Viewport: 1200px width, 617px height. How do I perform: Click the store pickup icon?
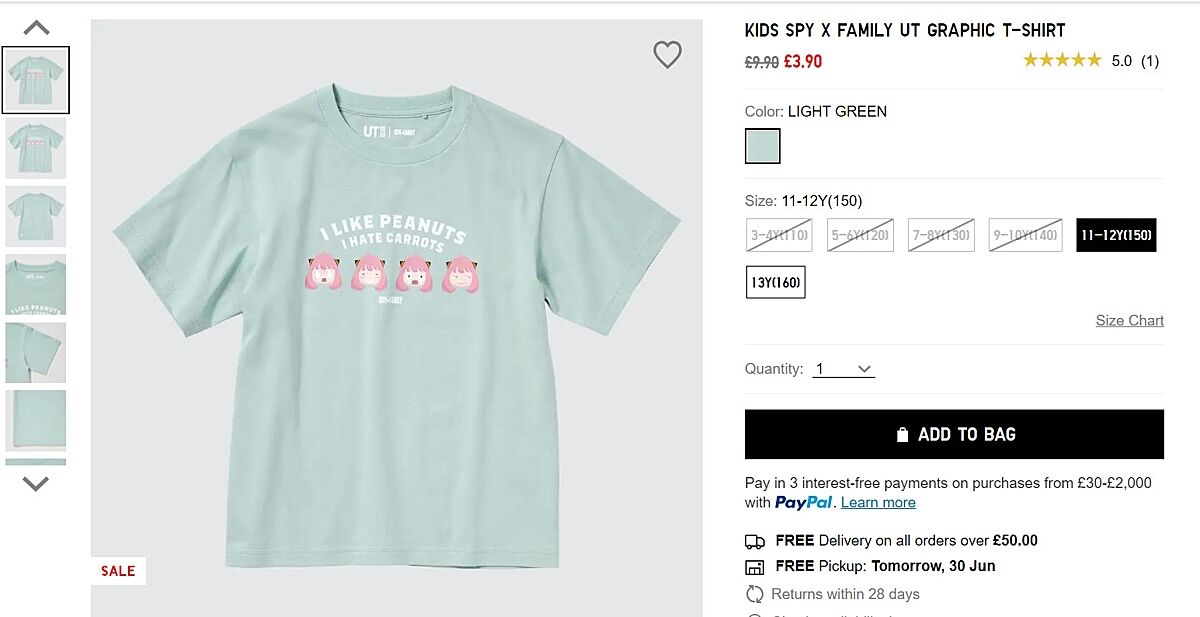point(755,567)
